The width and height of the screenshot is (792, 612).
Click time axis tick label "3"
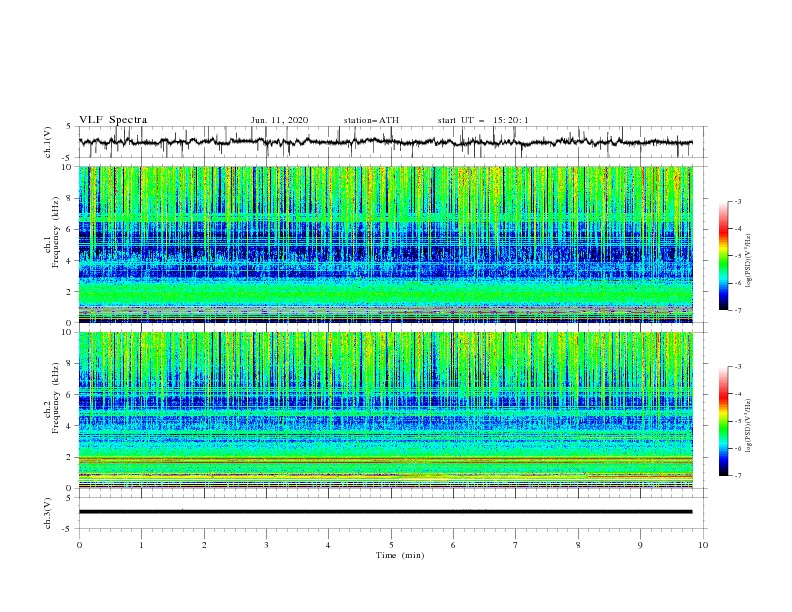266,545
